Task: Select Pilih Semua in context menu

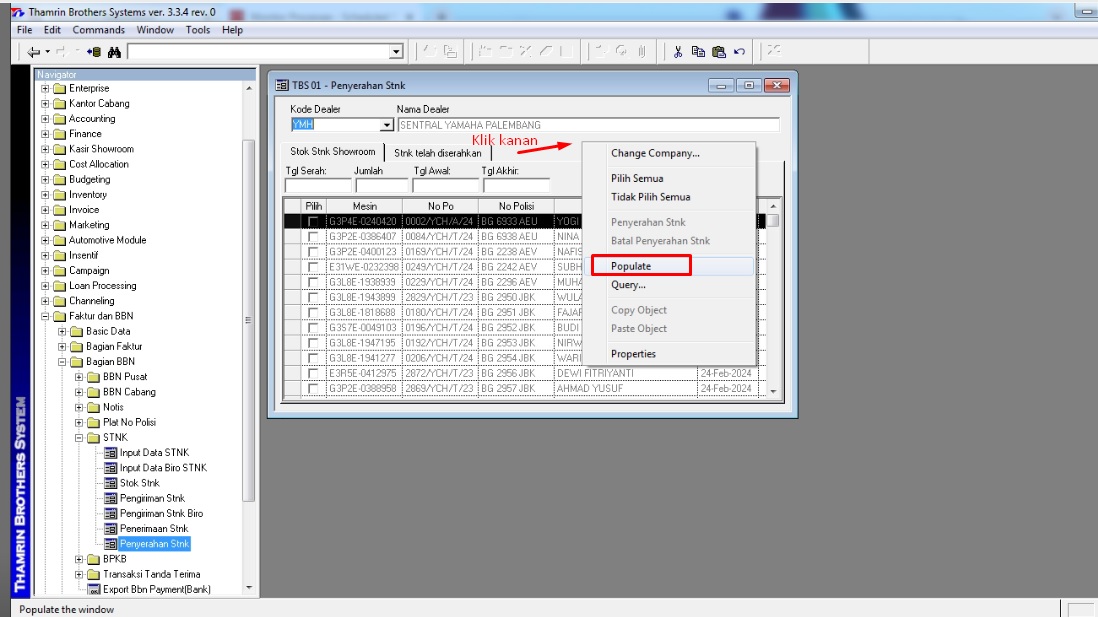Action: pyautogui.click(x=637, y=178)
